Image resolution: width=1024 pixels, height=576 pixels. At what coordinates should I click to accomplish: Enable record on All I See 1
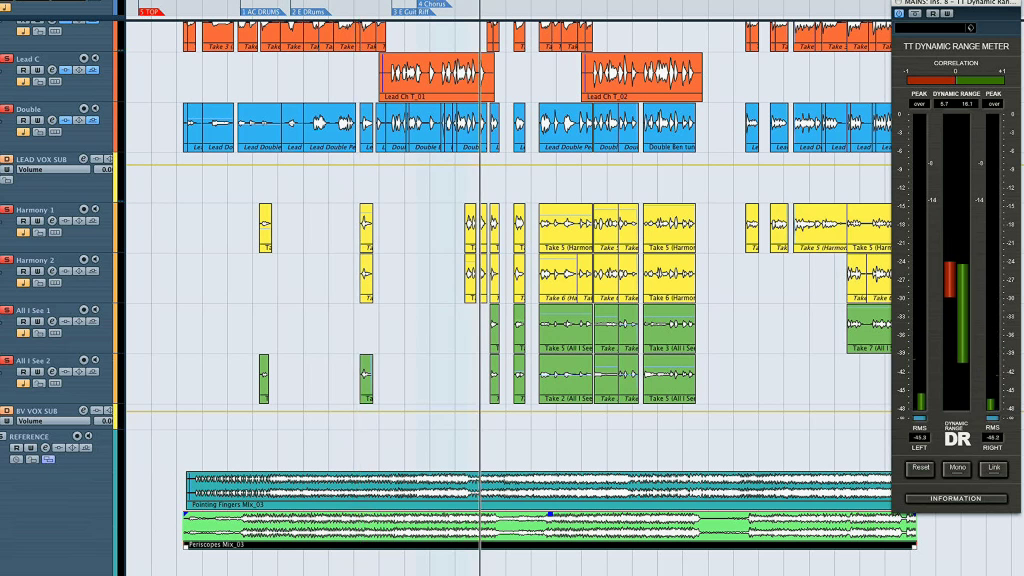[x=84, y=310]
